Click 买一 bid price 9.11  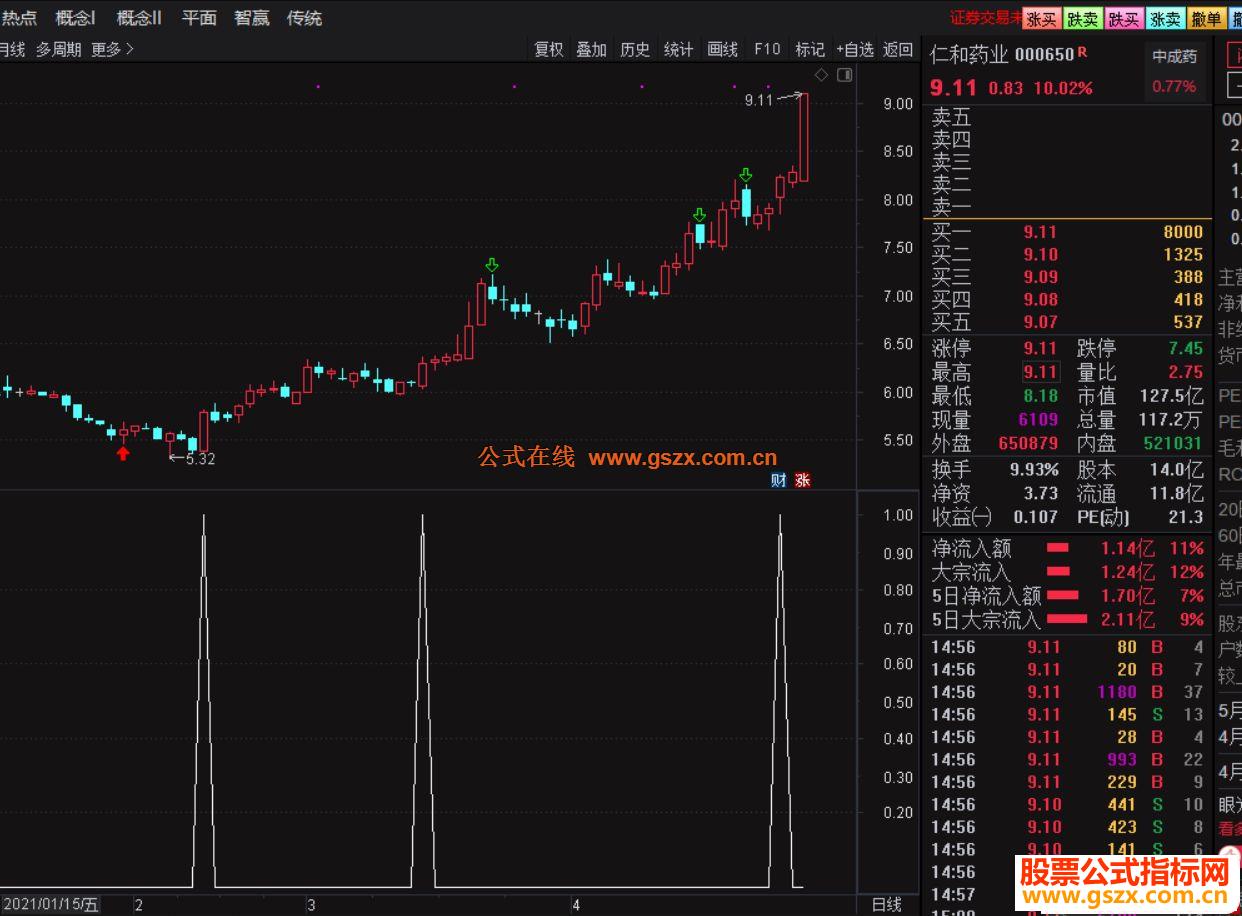pos(1040,232)
